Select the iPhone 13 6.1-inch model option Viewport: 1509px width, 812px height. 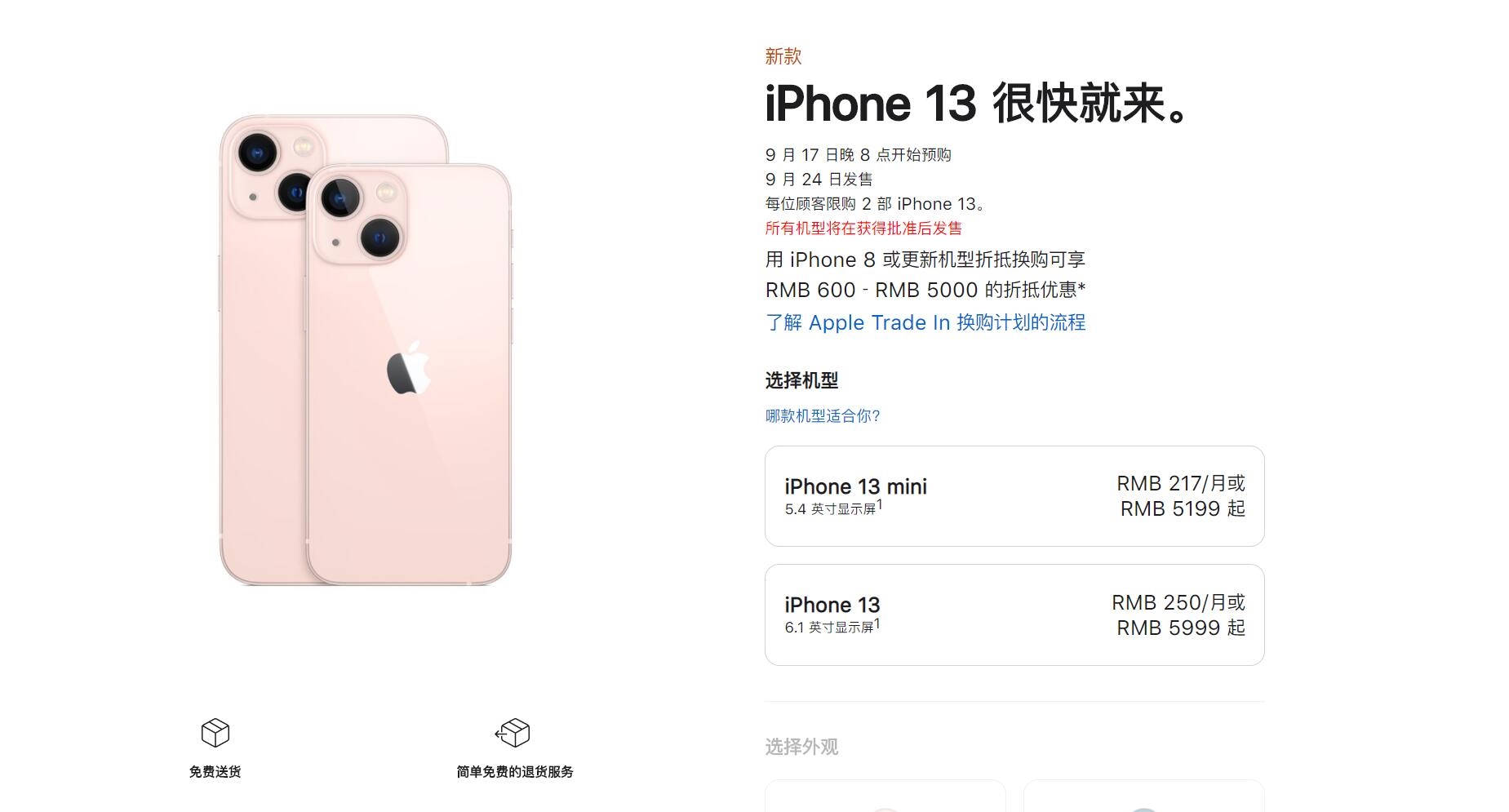[x=1014, y=615]
